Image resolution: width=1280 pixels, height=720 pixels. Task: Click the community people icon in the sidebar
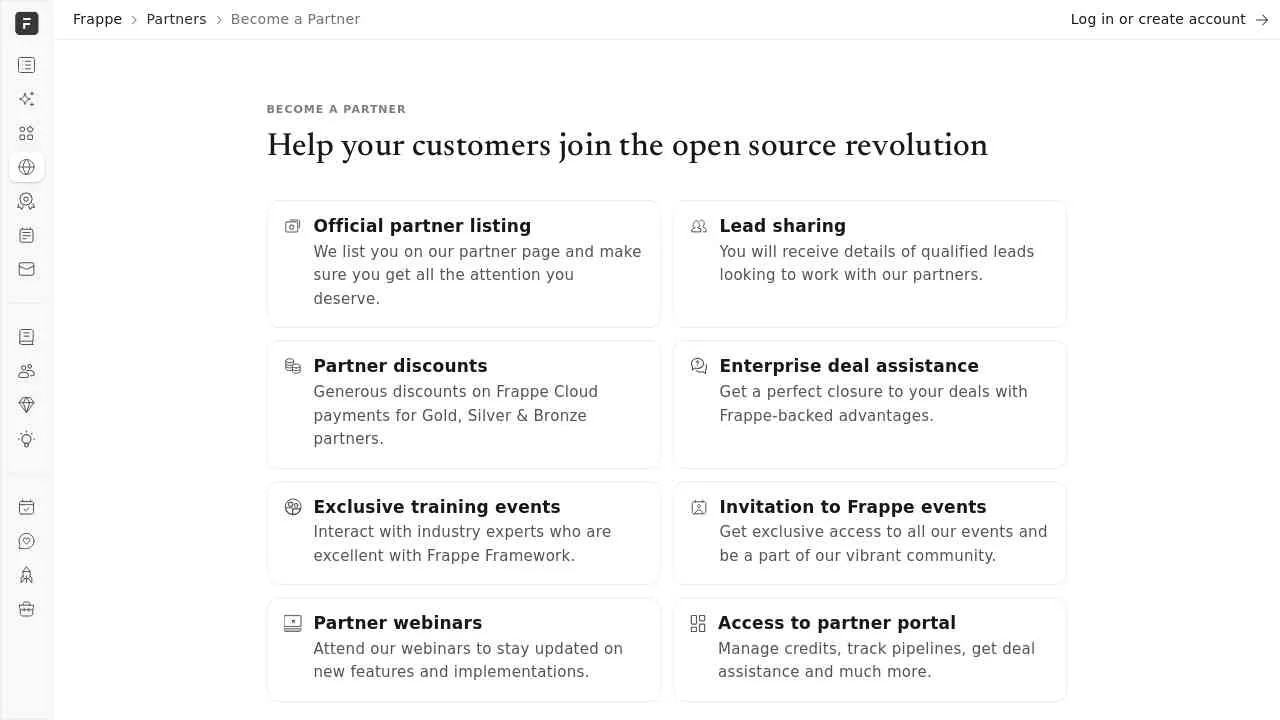26,371
